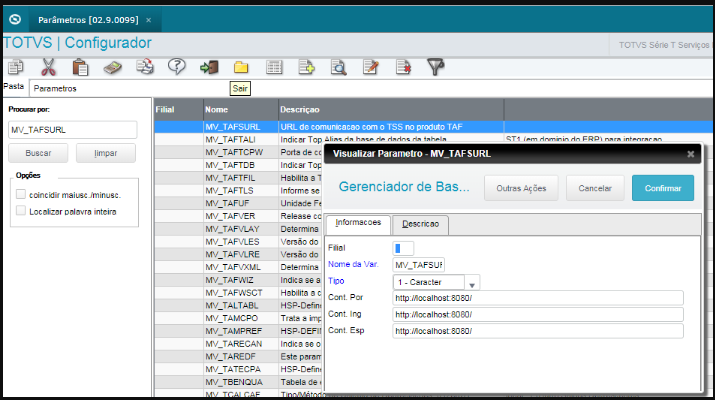This screenshot has width=715, height=400.
Task: Click the Cut scissors icon
Action: click(x=48, y=67)
